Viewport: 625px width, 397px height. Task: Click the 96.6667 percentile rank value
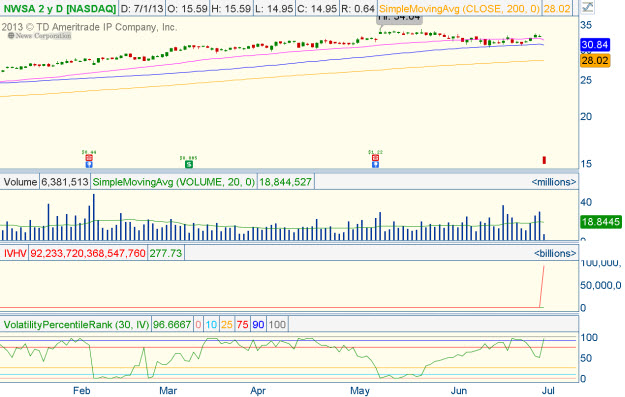coord(172,324)
